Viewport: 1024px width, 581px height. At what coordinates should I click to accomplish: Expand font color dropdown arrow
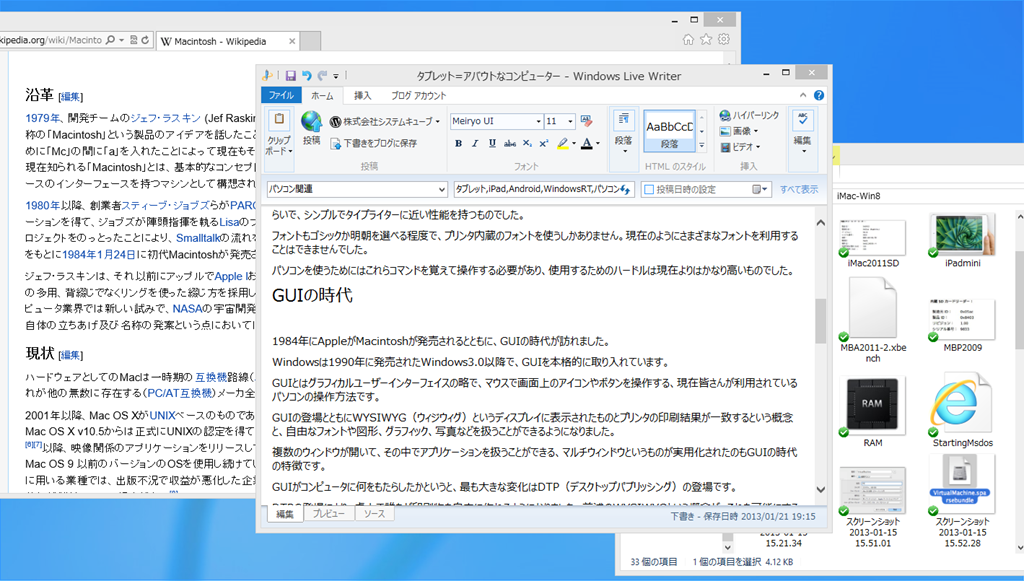(598, 144)
